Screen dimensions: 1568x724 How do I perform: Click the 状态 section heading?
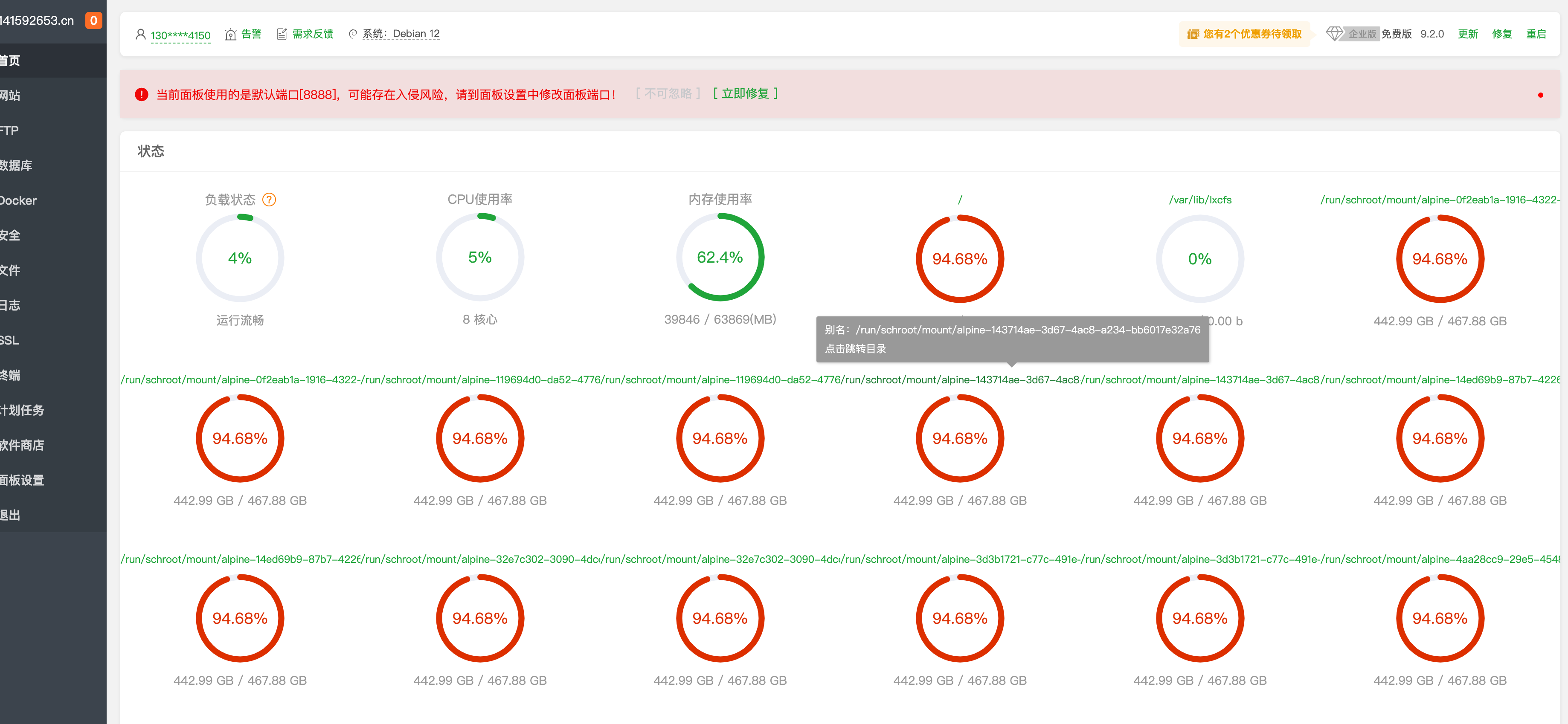click(151, 151)
